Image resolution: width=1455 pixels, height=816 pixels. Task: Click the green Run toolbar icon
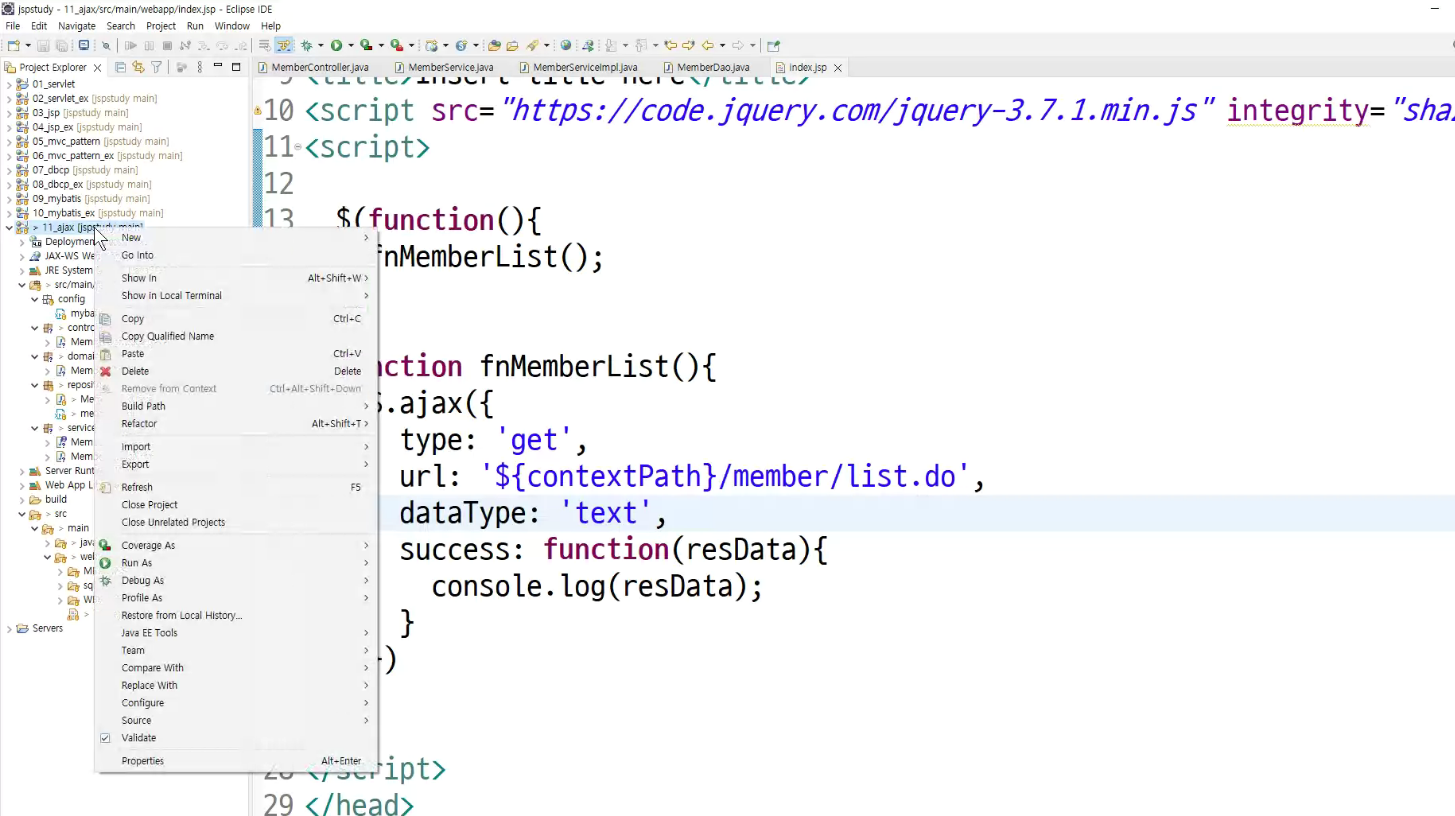pyautogui.click(x=337, y=45)
